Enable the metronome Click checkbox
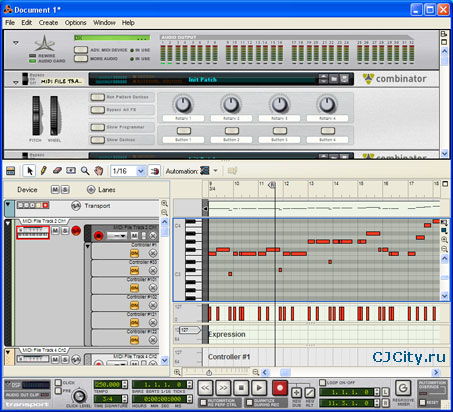The image size is (453, 412). point(58,382)
